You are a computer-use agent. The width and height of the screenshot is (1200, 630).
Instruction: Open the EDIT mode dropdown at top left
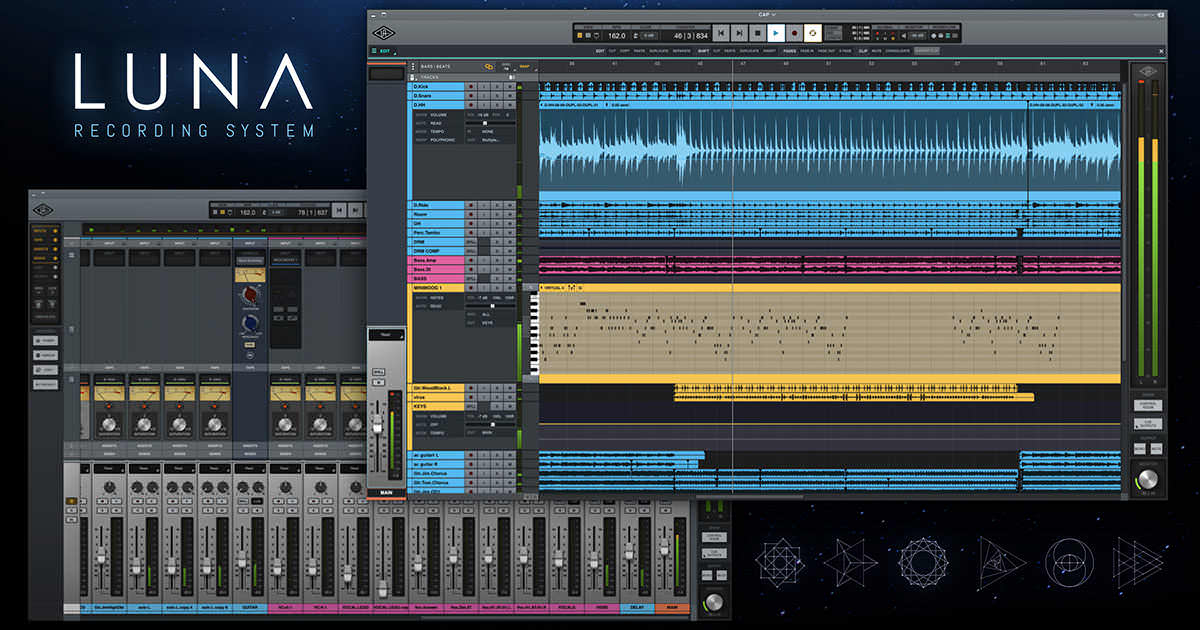(x=384, y=50)
